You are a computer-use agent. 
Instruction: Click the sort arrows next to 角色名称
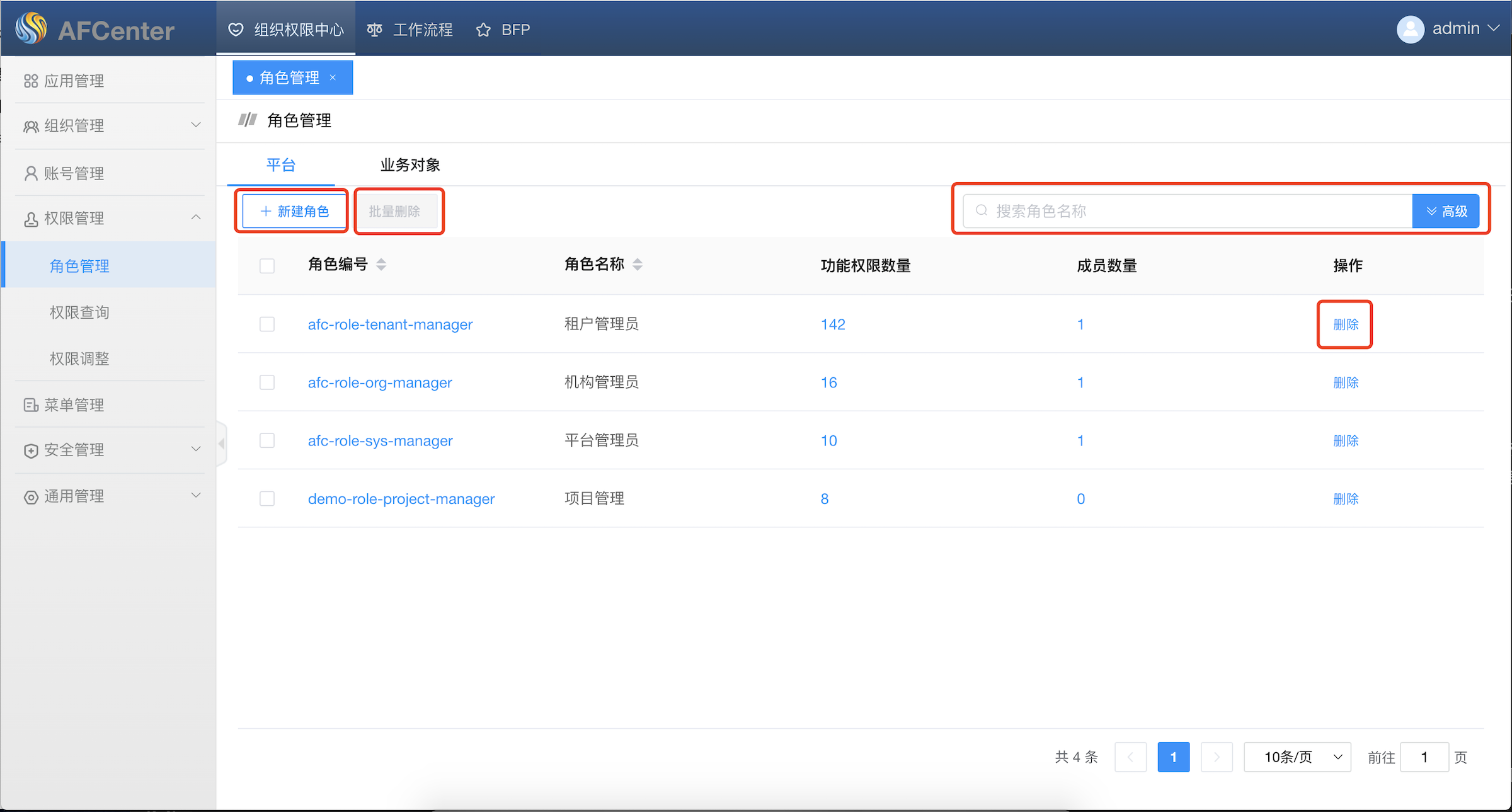tap(638, 265)
